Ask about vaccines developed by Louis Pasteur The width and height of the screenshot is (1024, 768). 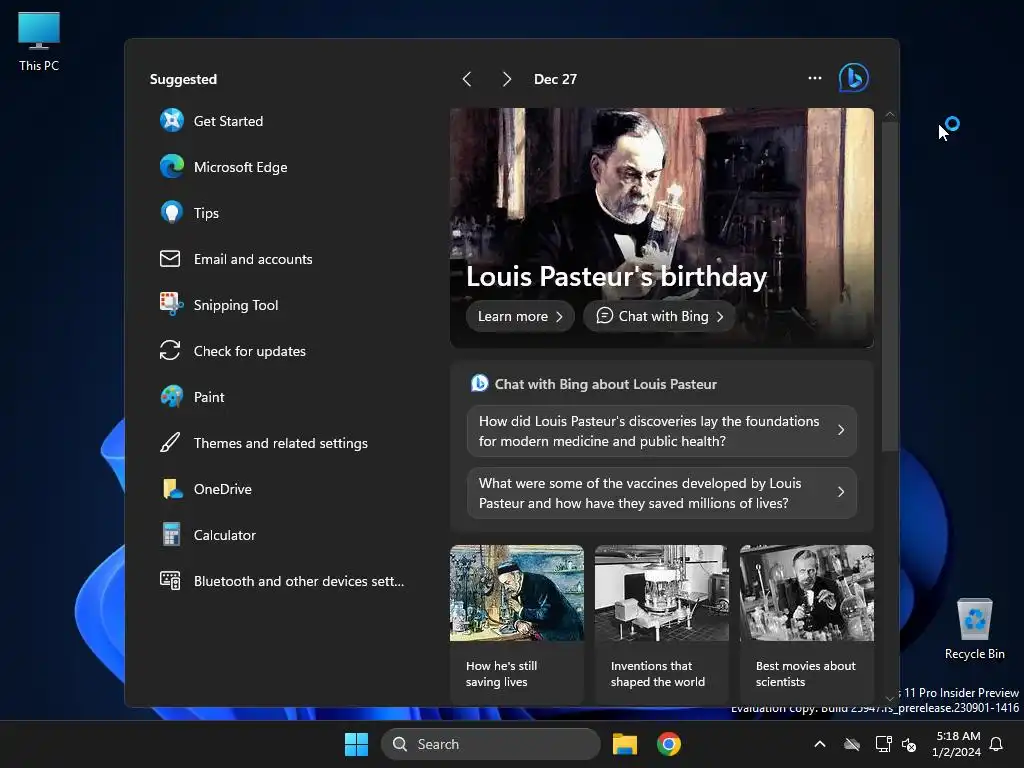[662, 493]
